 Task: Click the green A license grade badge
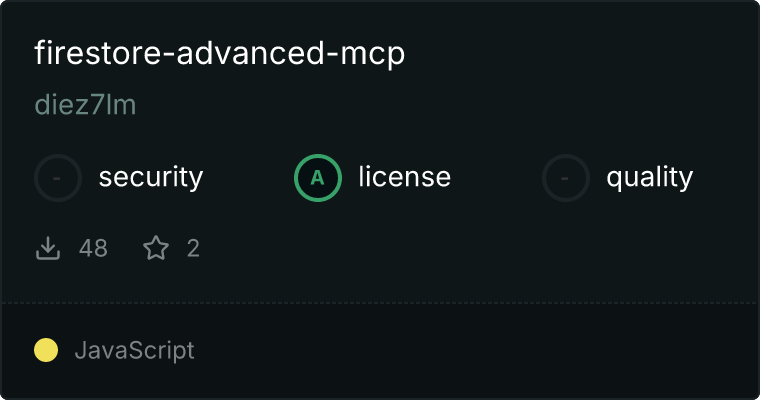[318, 178]
